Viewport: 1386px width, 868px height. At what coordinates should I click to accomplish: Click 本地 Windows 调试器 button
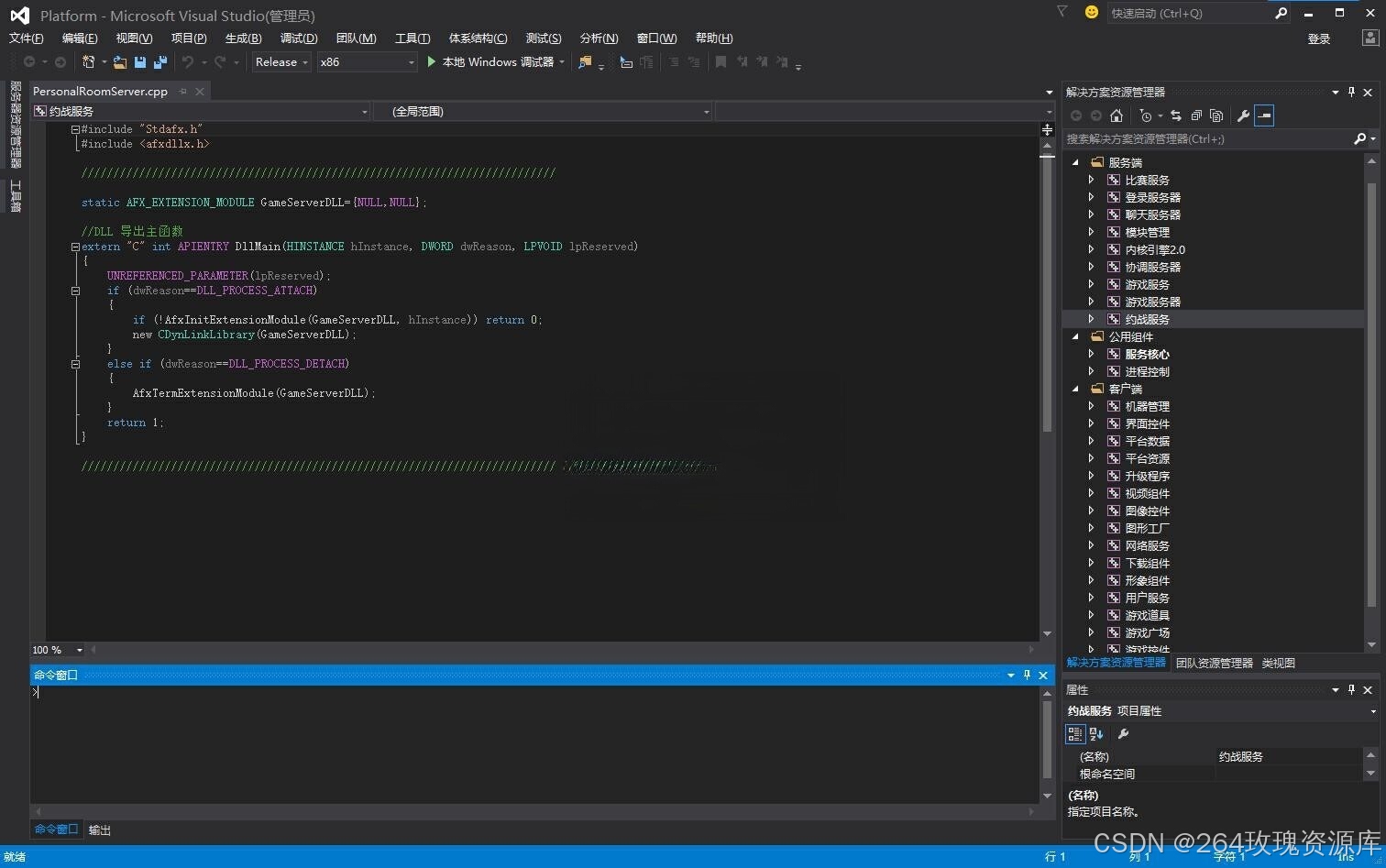pos(496,62)
